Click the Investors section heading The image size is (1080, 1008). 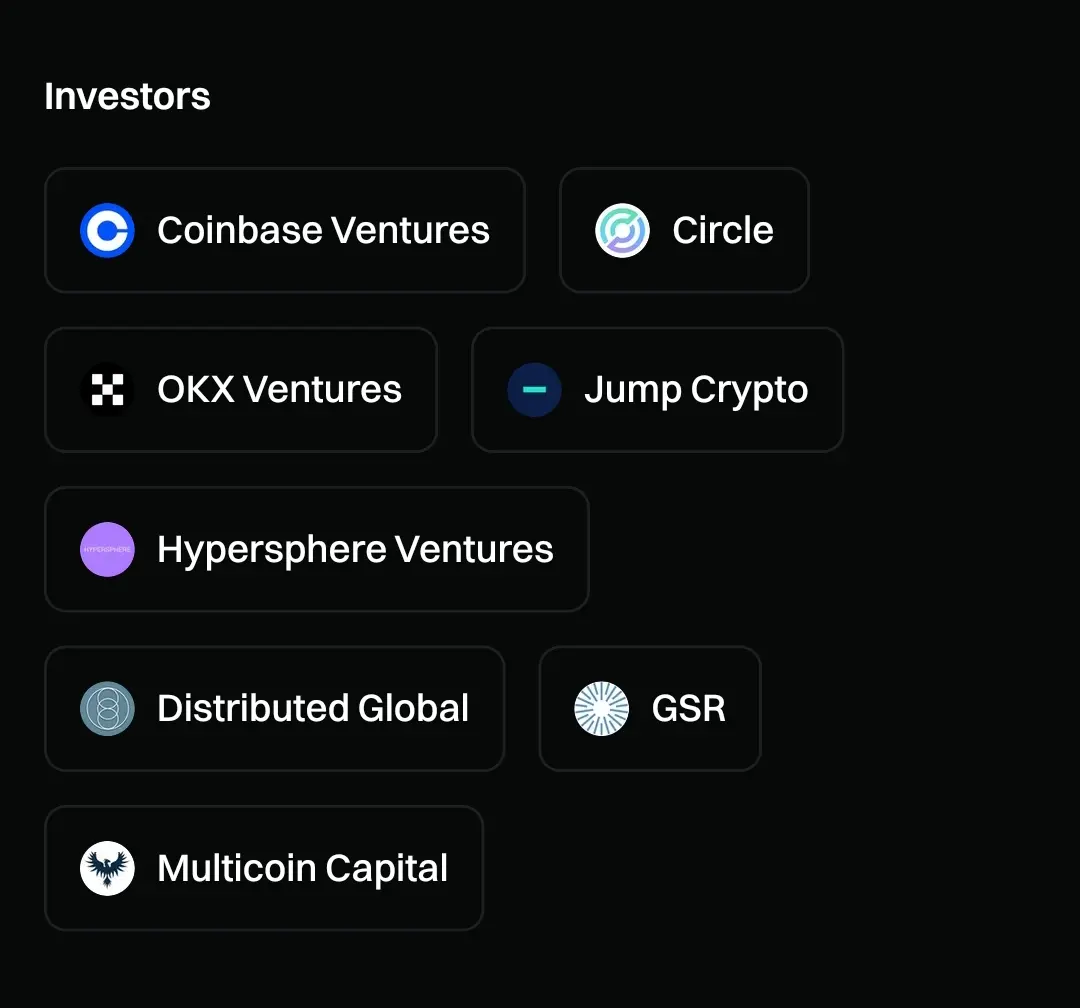click(127, 96)
